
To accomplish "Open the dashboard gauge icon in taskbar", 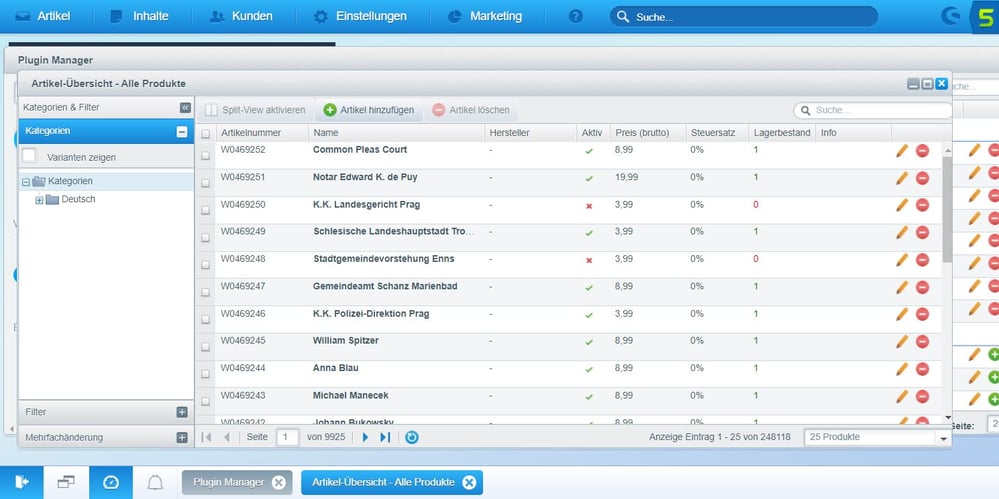I will click(x=111, y=482).
